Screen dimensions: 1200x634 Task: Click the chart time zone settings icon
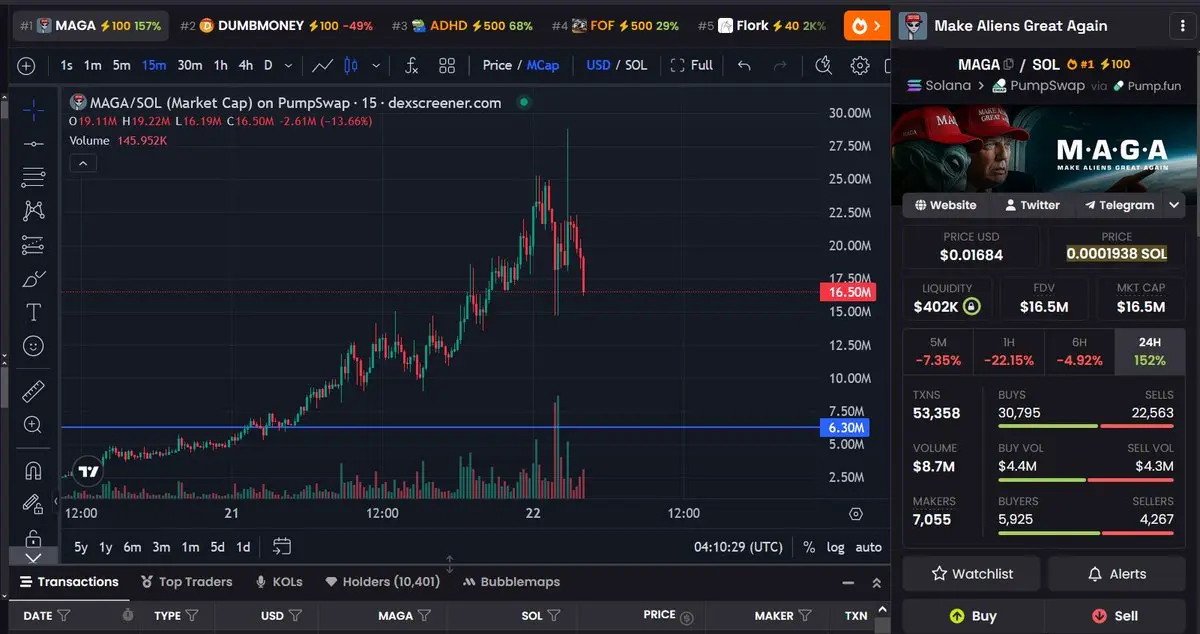855,514
